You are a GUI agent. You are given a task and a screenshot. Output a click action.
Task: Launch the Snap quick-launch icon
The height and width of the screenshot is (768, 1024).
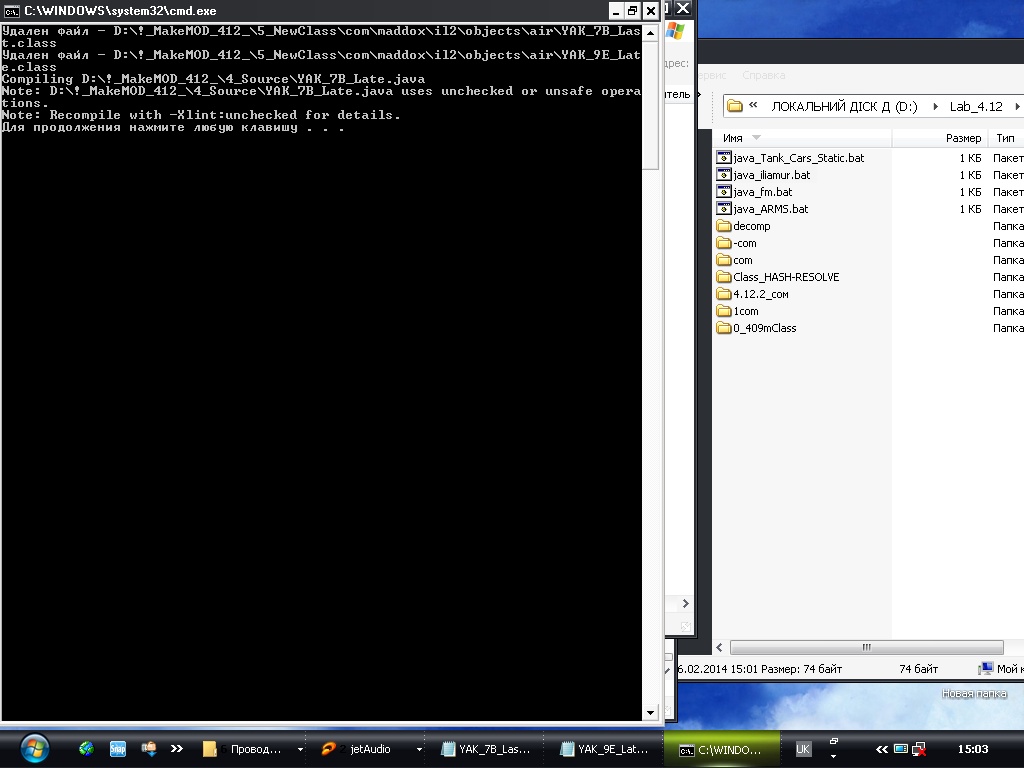(118, 749)
